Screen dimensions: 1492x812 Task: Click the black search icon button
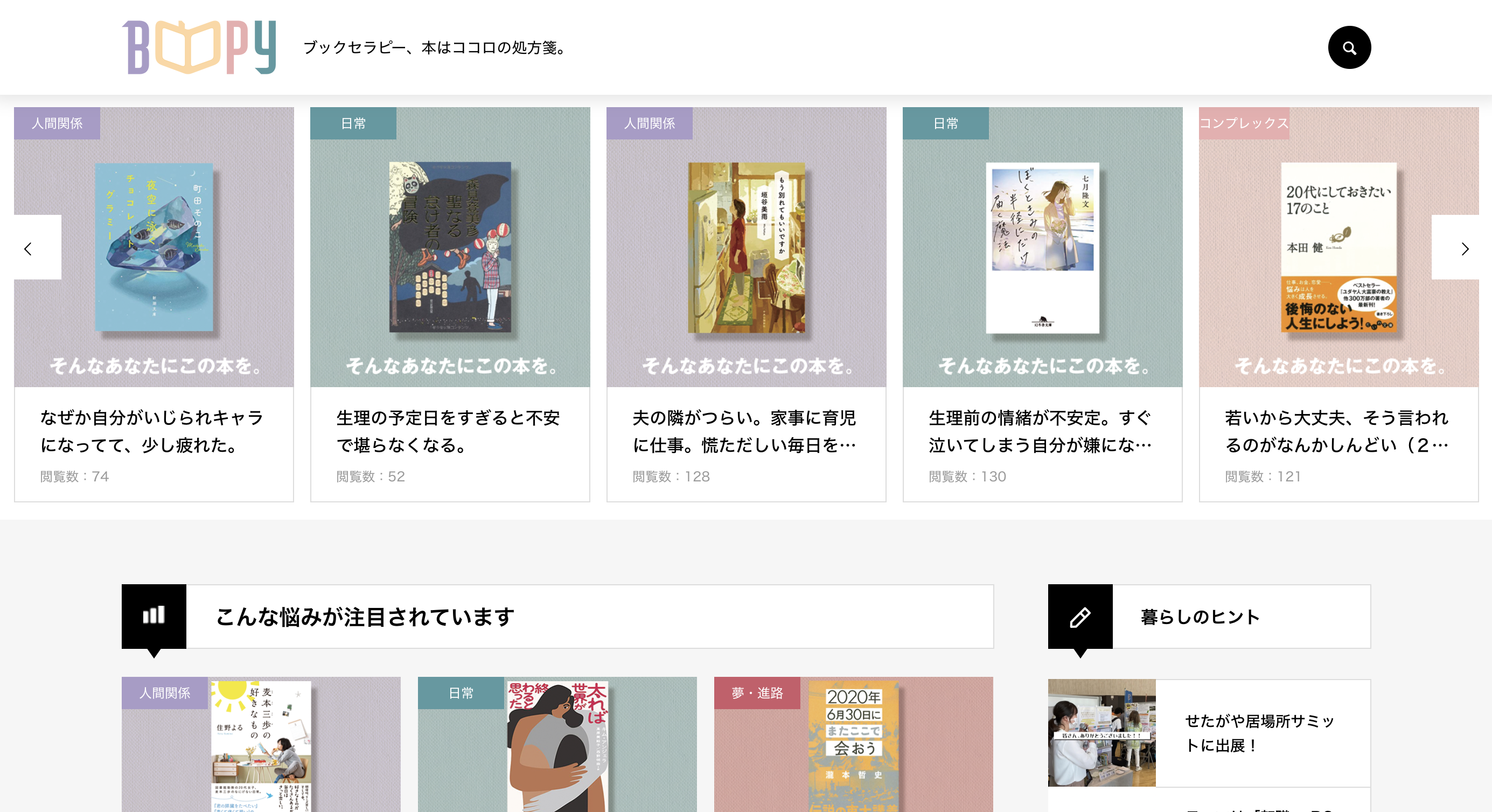click(x=1349, y=47)
